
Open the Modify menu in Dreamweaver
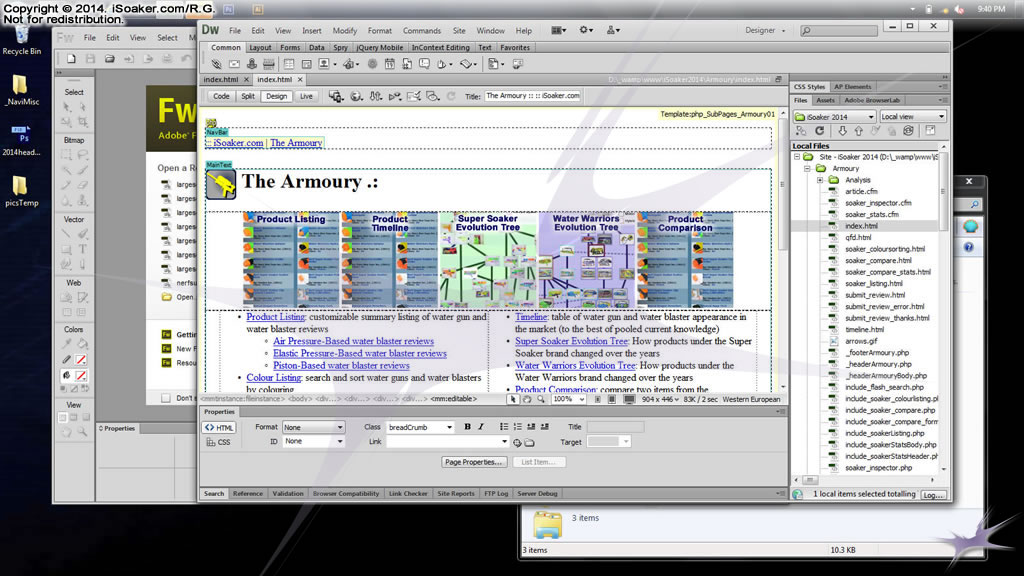pyautogui.click(x=345, y=31)
